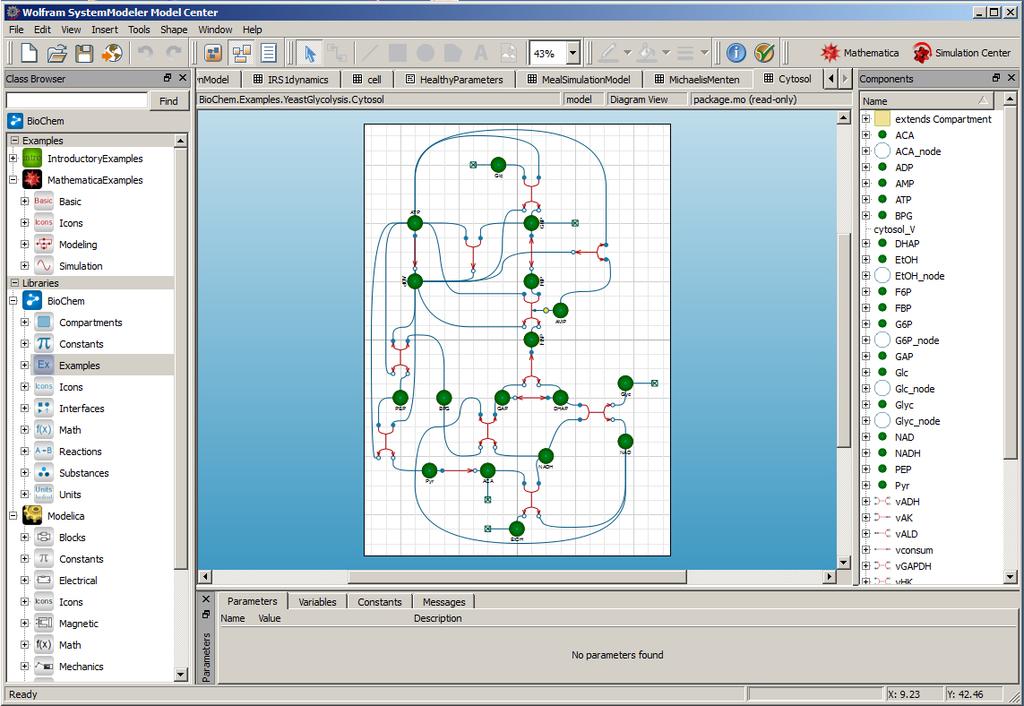The width and height of the screenshot is (1024, 706).
Task: Switch to the MichaelisMenten tab
Action: click(697, 80)
